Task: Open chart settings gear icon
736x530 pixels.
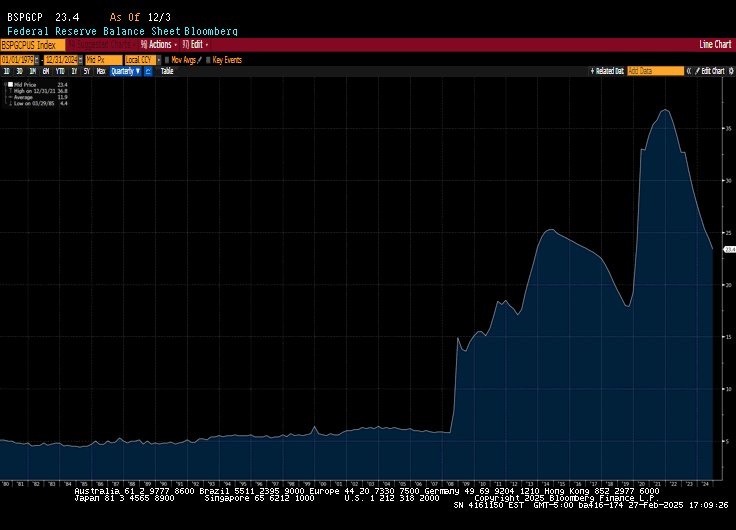Action: point(731,71)
